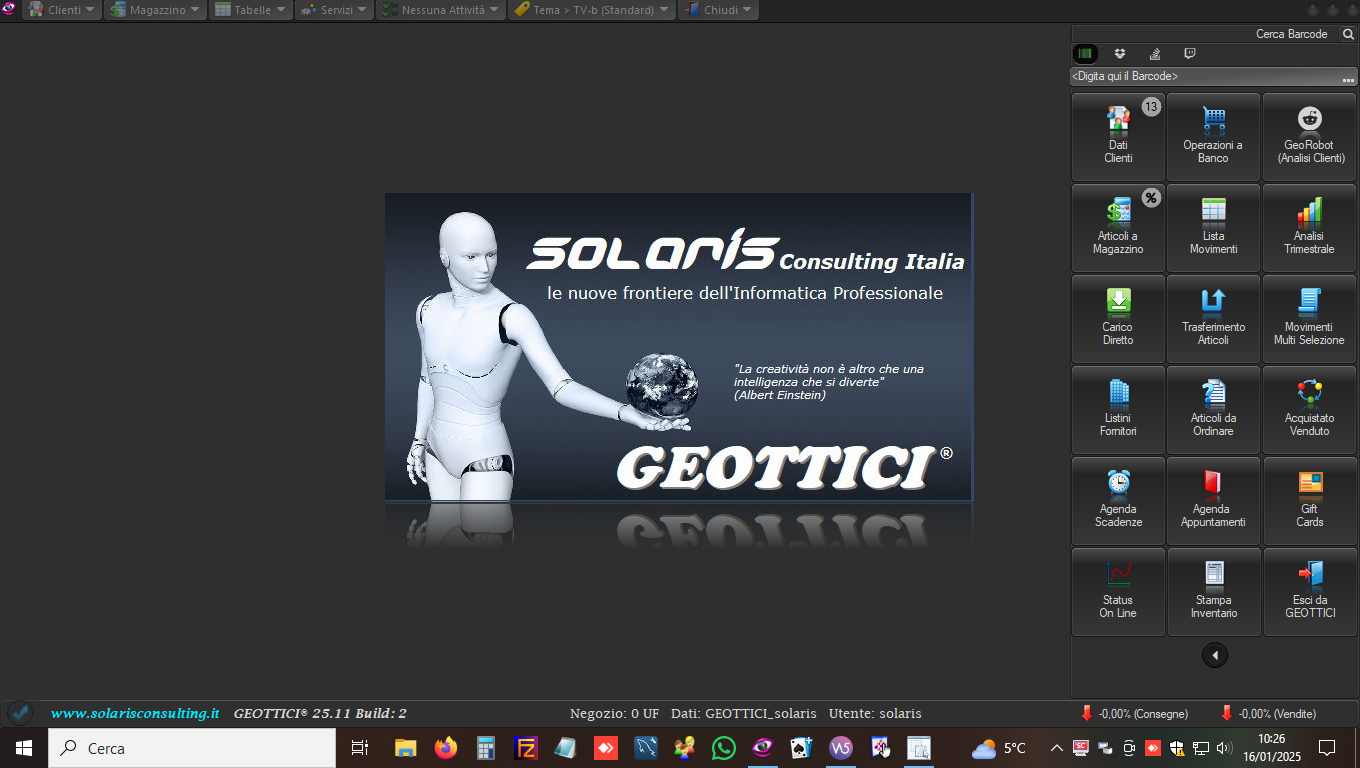Click the three dots in barcode field
This screenshot has height=768, width=1360.
(x=1348, y=78)
